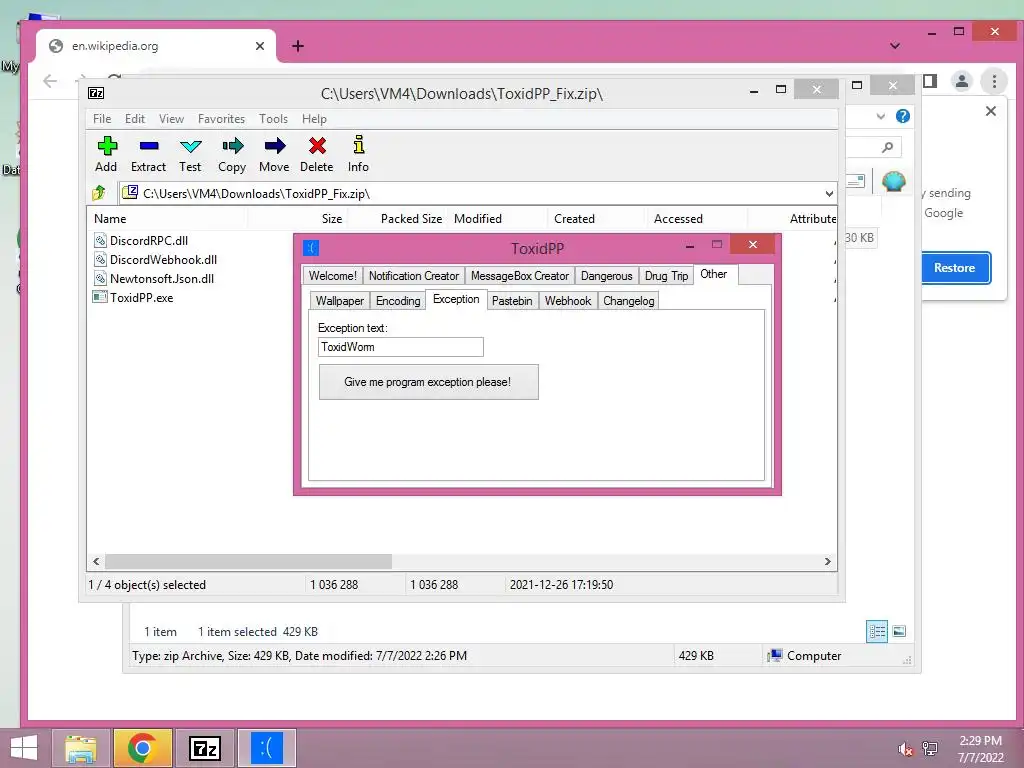Sort by the Name column header

167,219
